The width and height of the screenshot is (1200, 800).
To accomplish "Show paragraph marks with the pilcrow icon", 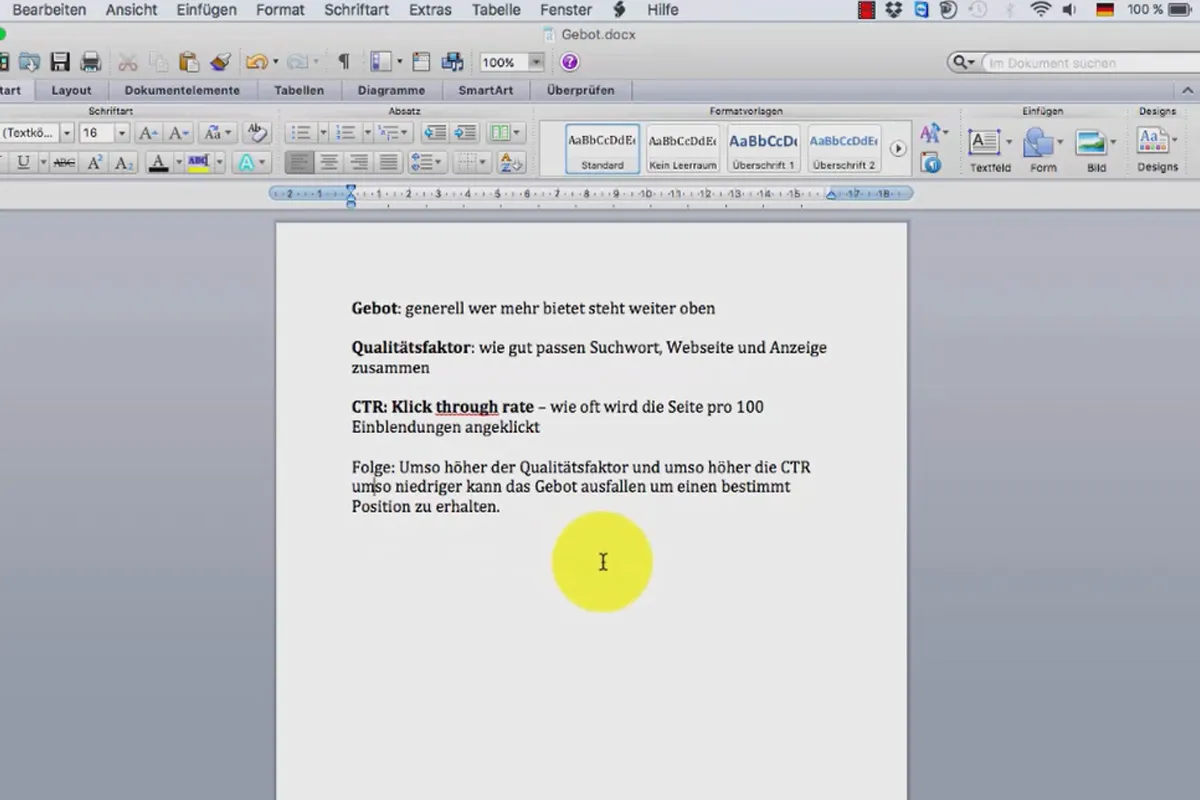I will pos(344,62).
